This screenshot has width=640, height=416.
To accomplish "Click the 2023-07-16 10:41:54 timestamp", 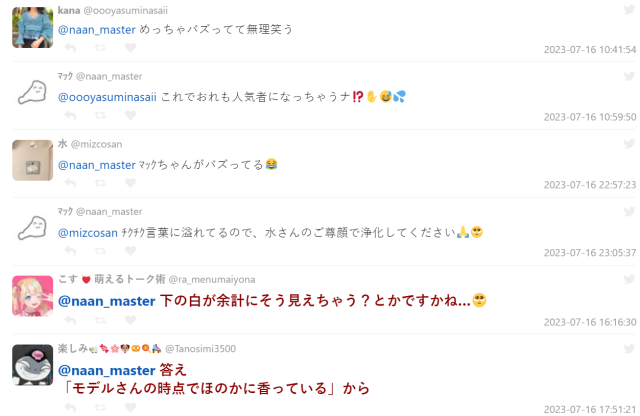I will click(x=589, y=49).
